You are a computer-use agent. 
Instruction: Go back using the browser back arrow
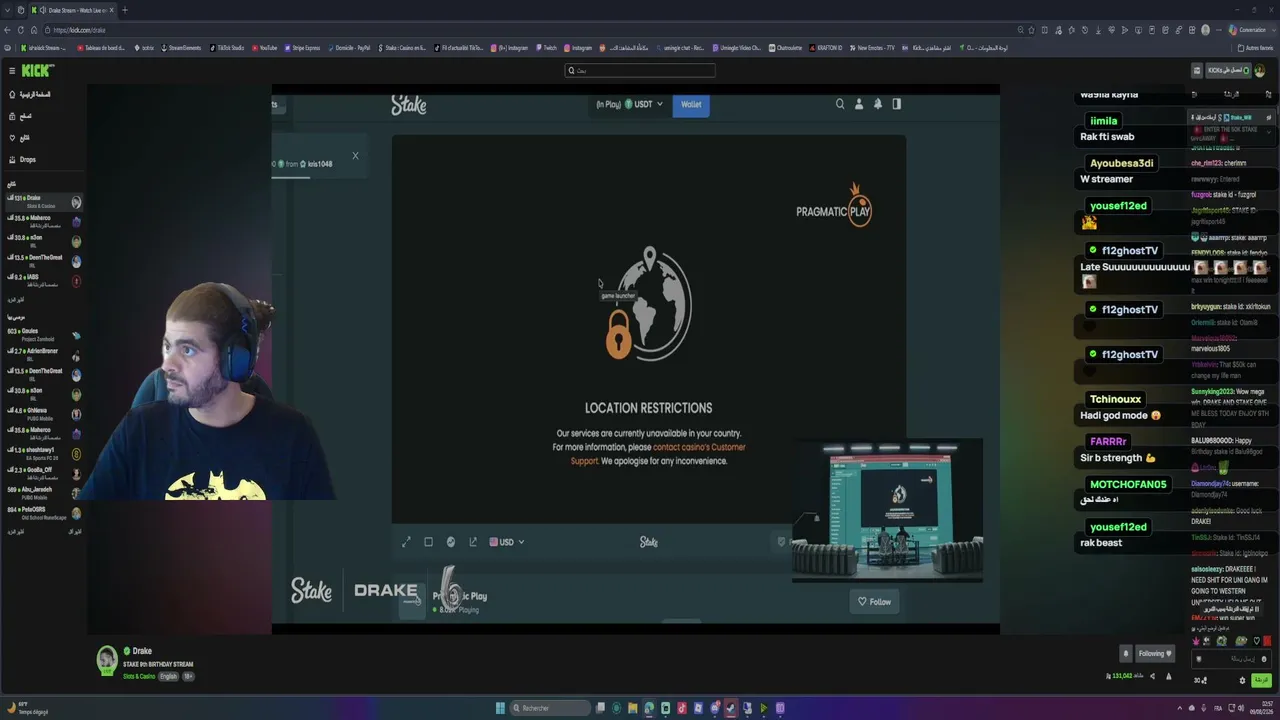point(9,30)
